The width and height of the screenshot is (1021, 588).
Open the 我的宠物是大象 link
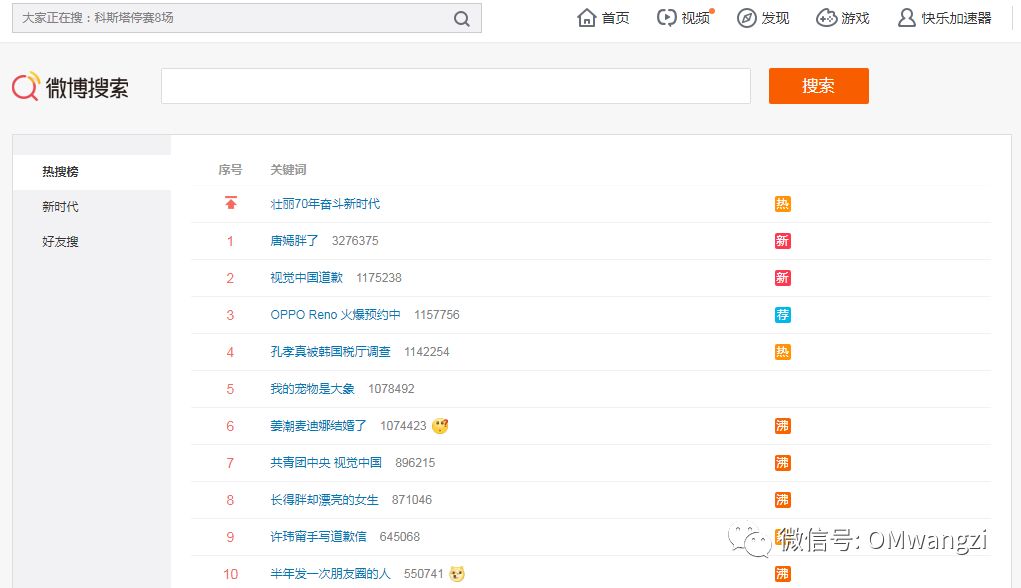pyautogui.click(x=313, y=389)
